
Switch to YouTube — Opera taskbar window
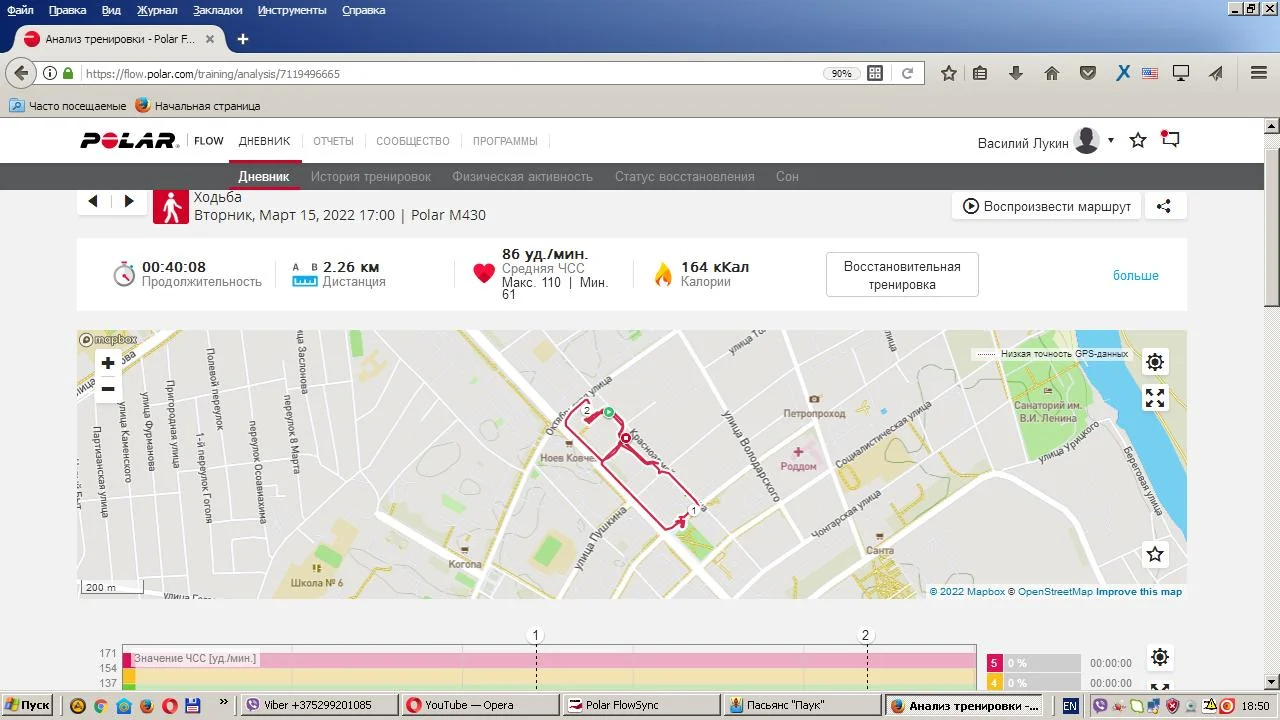point(478,705)
